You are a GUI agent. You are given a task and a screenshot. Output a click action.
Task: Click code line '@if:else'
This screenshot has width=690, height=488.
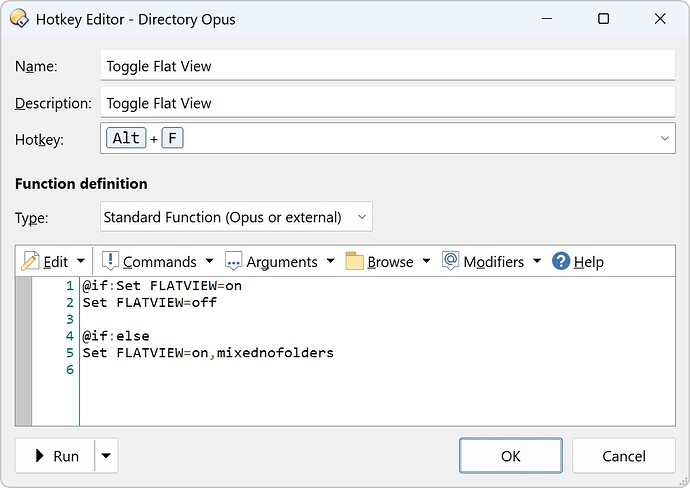[116, 336]
